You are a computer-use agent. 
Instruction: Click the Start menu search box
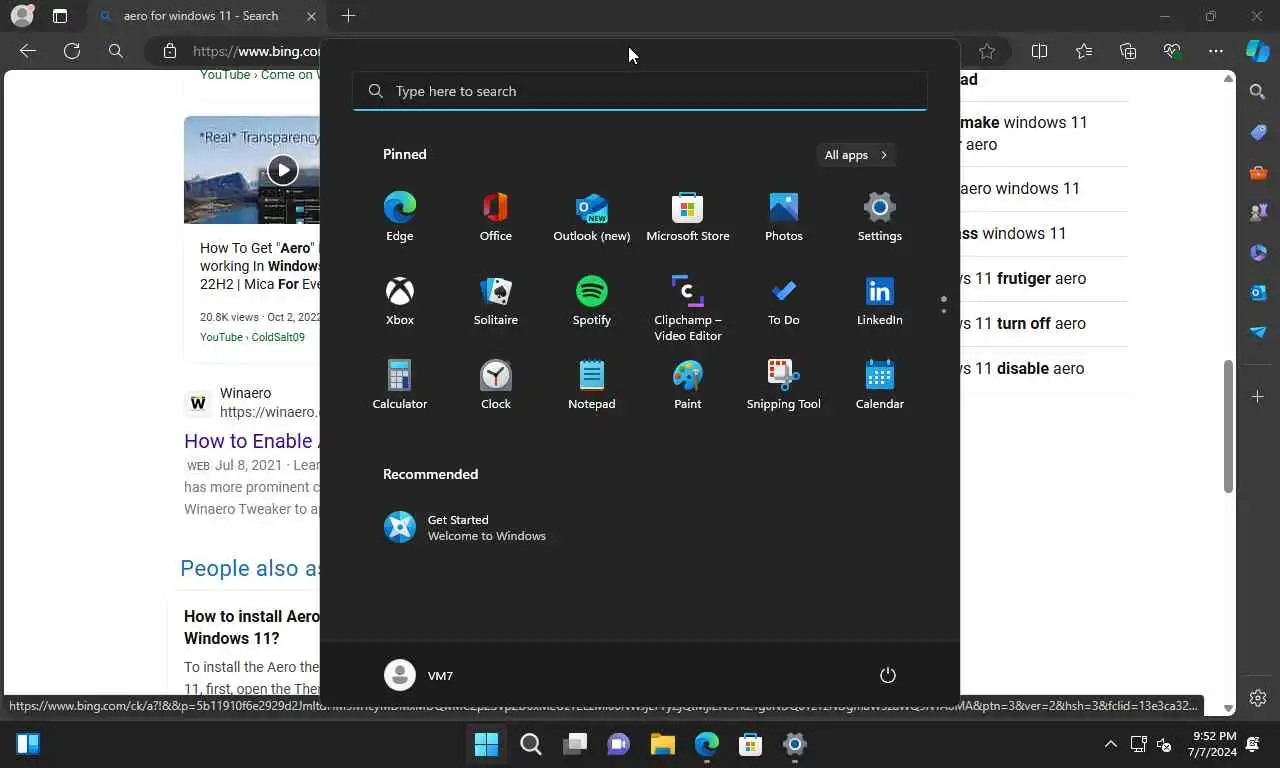point(640,91)
